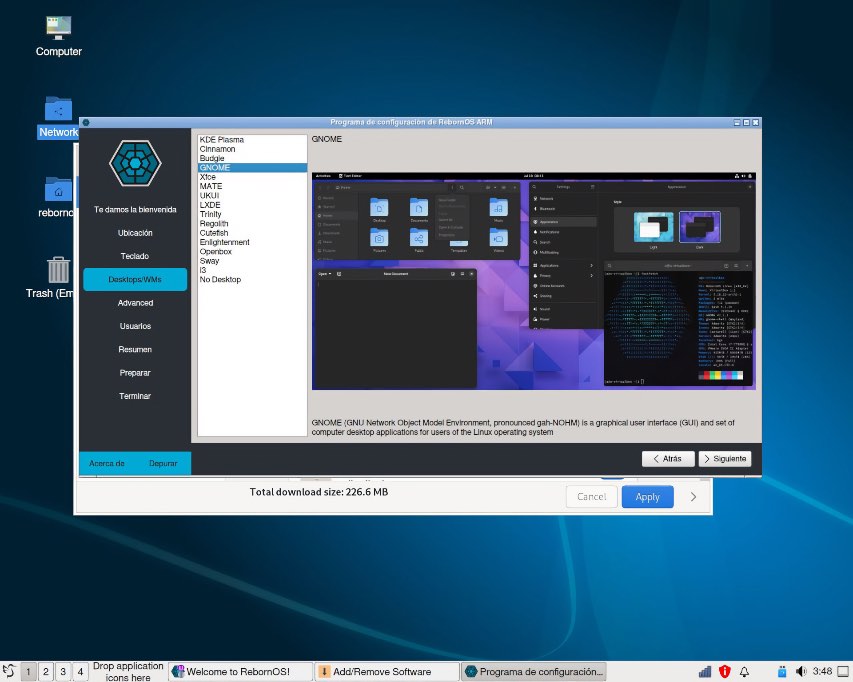
Task: Select Enlightenment in desktop list
Action: coord(252,243)
